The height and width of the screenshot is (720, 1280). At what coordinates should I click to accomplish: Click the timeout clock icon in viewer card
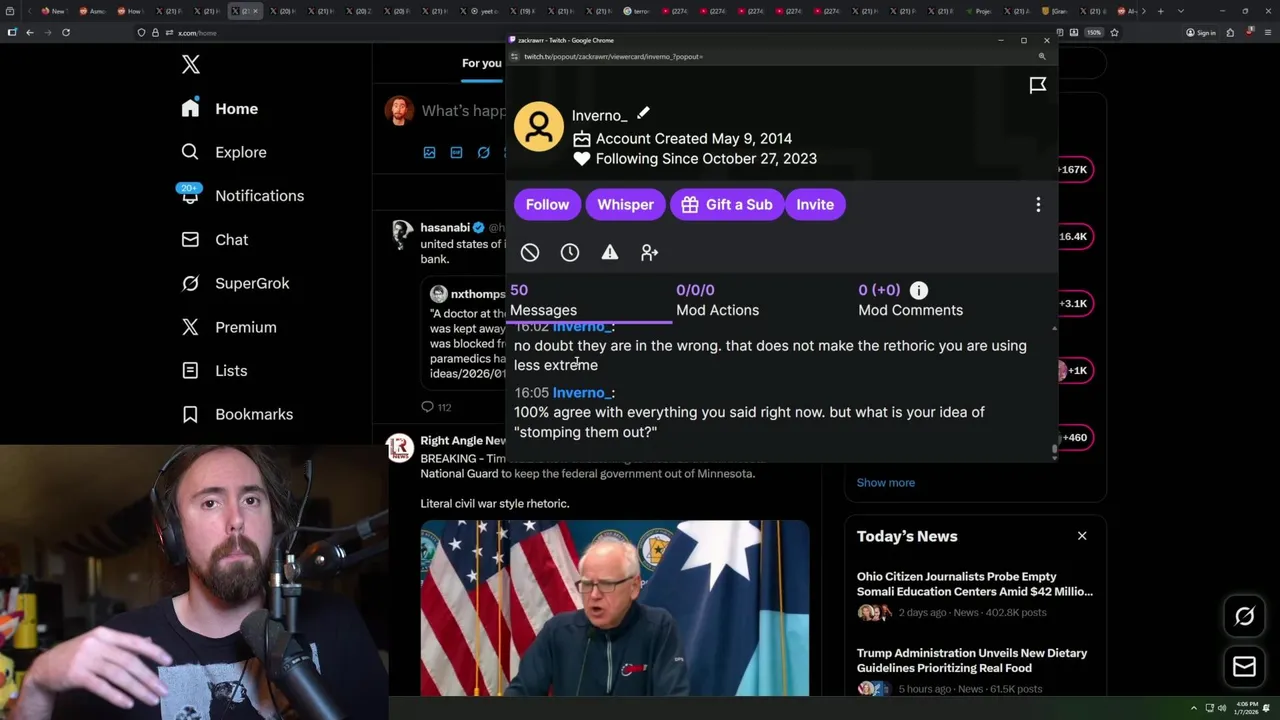(x=570, y=253)
